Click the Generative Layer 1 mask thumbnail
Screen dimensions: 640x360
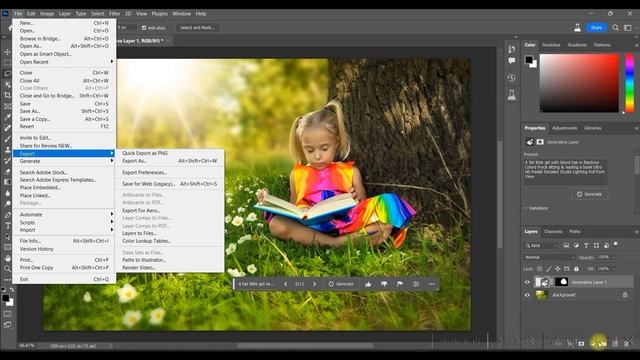[562, 282]
